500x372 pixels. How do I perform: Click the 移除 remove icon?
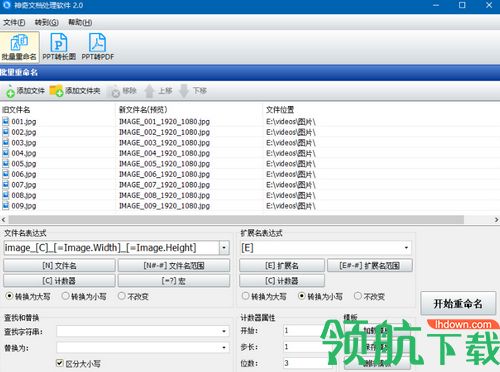click(115, 91)
